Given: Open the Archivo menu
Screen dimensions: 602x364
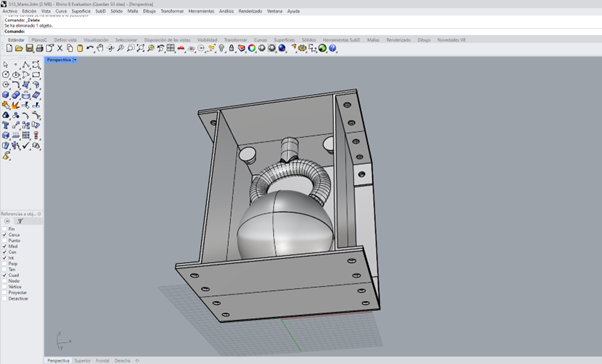Looking at the screenshot, I should click(10, 11).
